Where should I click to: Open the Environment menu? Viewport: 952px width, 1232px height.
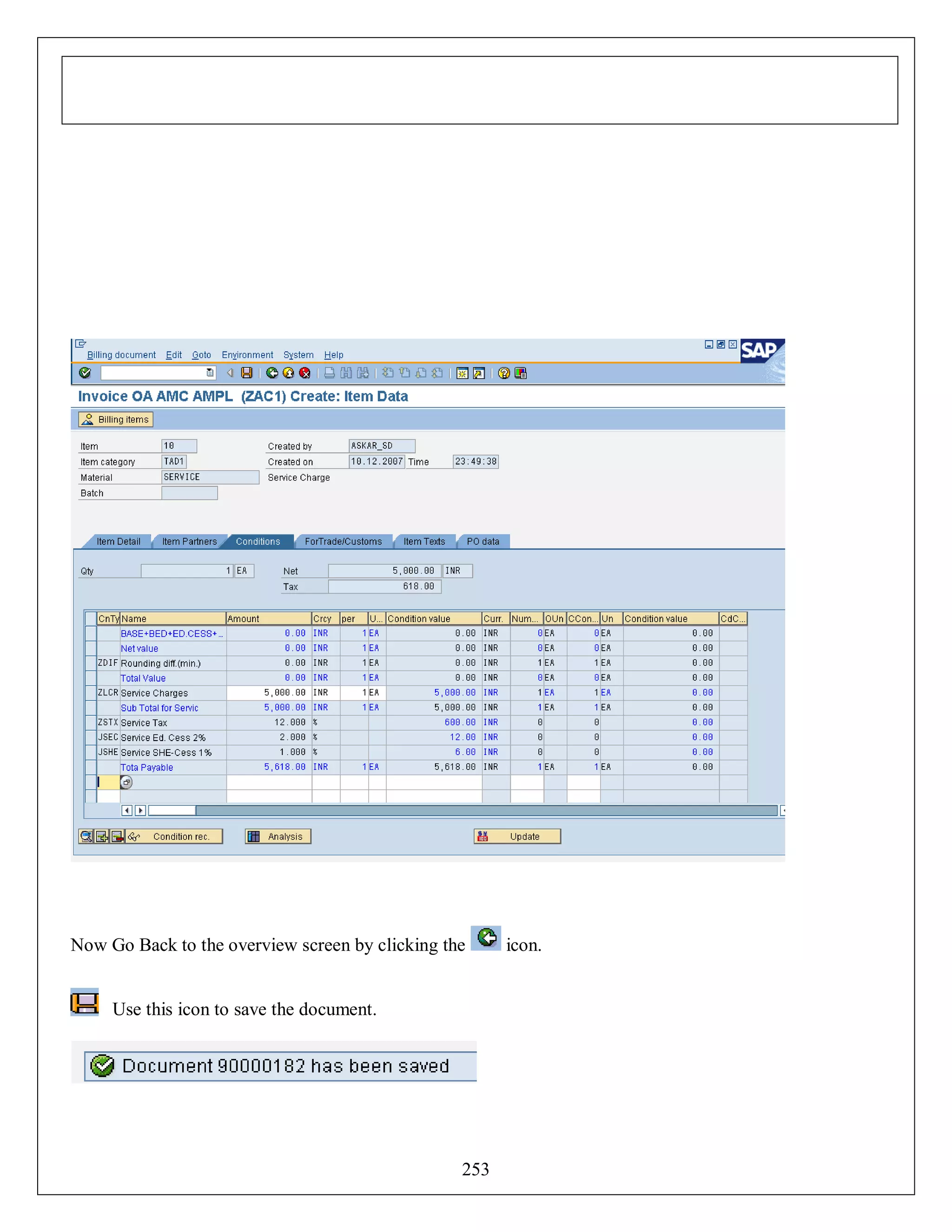click(247, 355)
